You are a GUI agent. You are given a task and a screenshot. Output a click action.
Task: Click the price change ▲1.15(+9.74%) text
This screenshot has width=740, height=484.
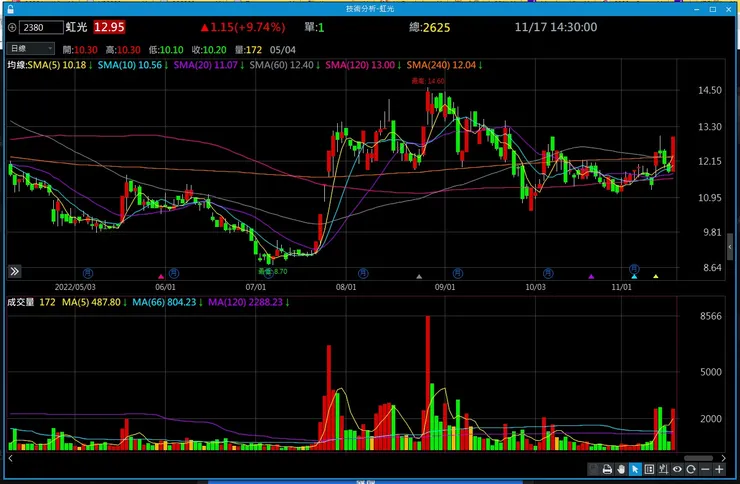pos(243,27)
